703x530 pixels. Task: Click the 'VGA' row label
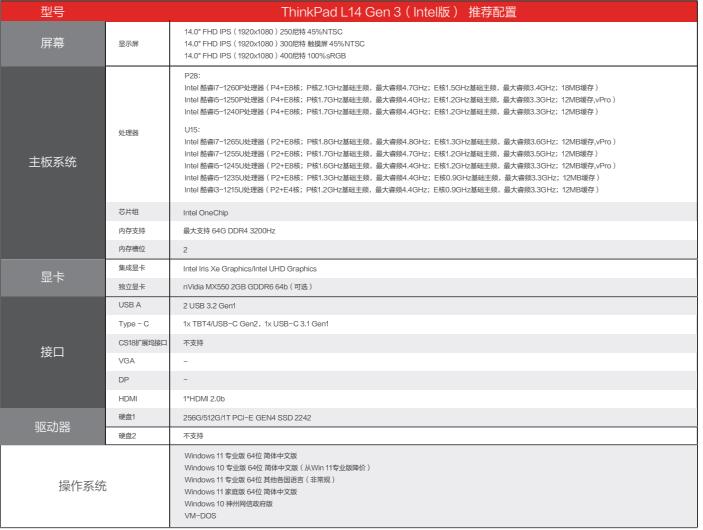pyautogui.click(x=126, y=361)
